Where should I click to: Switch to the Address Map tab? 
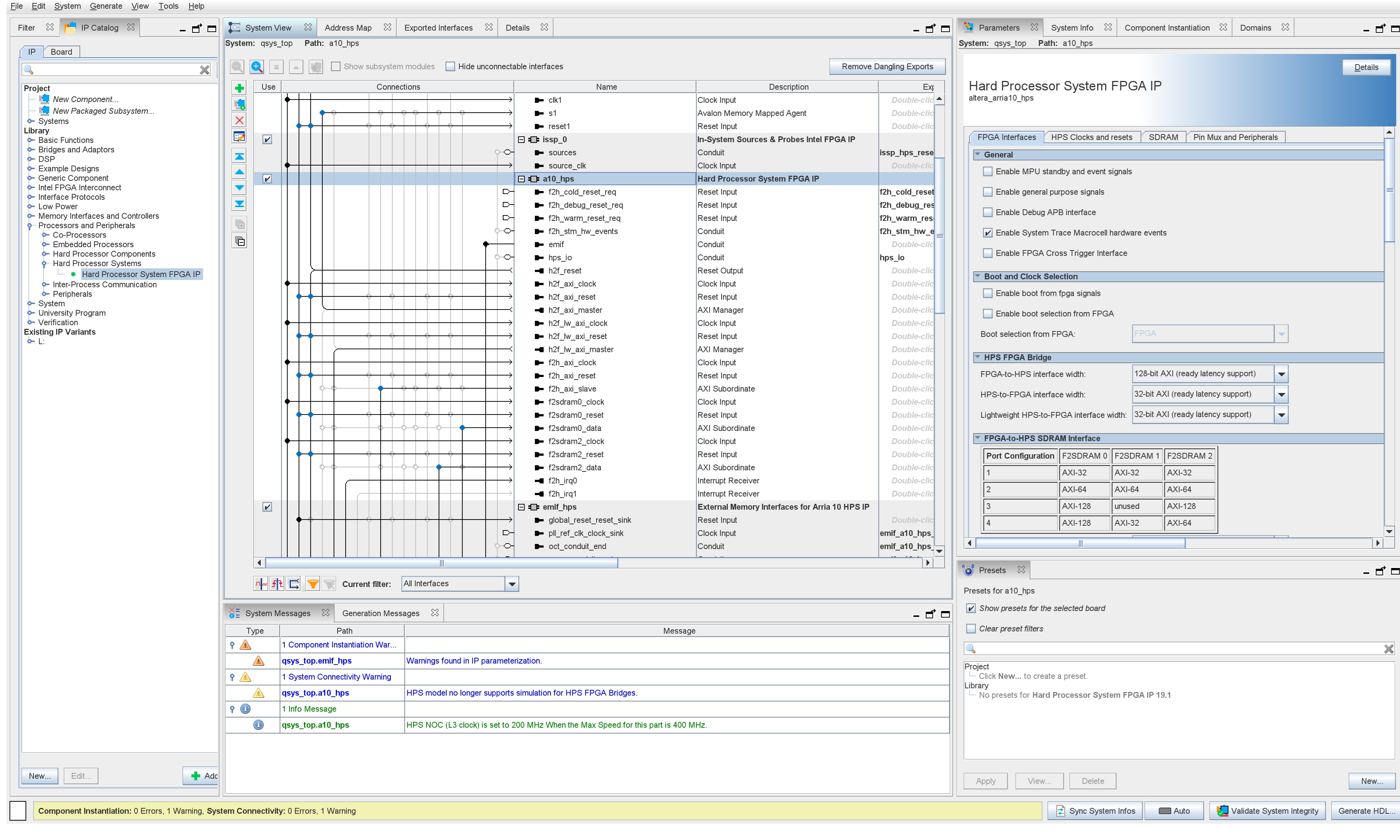click(348, 28)
